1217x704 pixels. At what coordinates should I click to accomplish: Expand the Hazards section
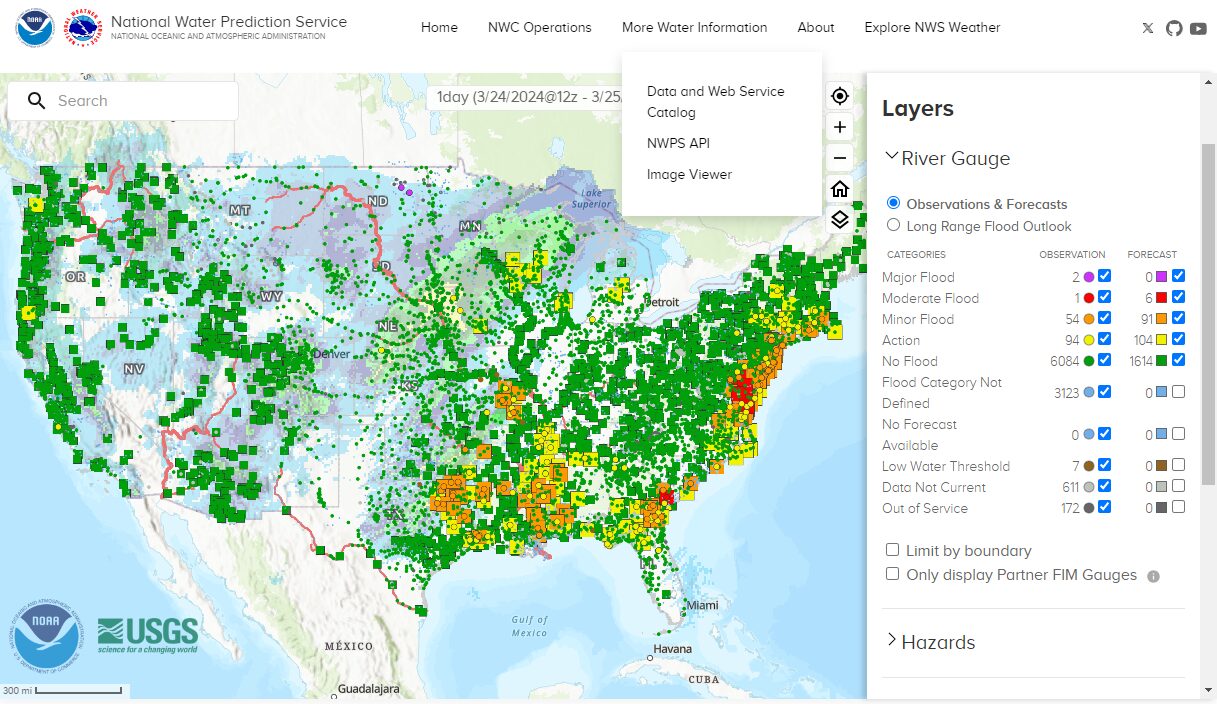click(x=890, y=642)
